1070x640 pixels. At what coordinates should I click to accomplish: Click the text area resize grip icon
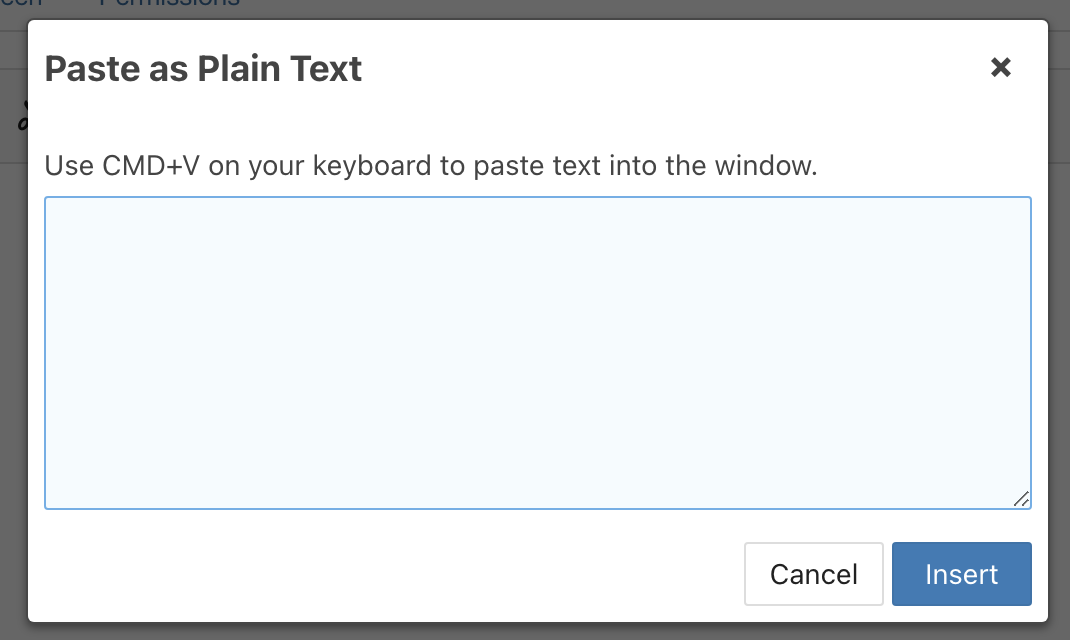pyautogui.click(x=1020, y=498)
